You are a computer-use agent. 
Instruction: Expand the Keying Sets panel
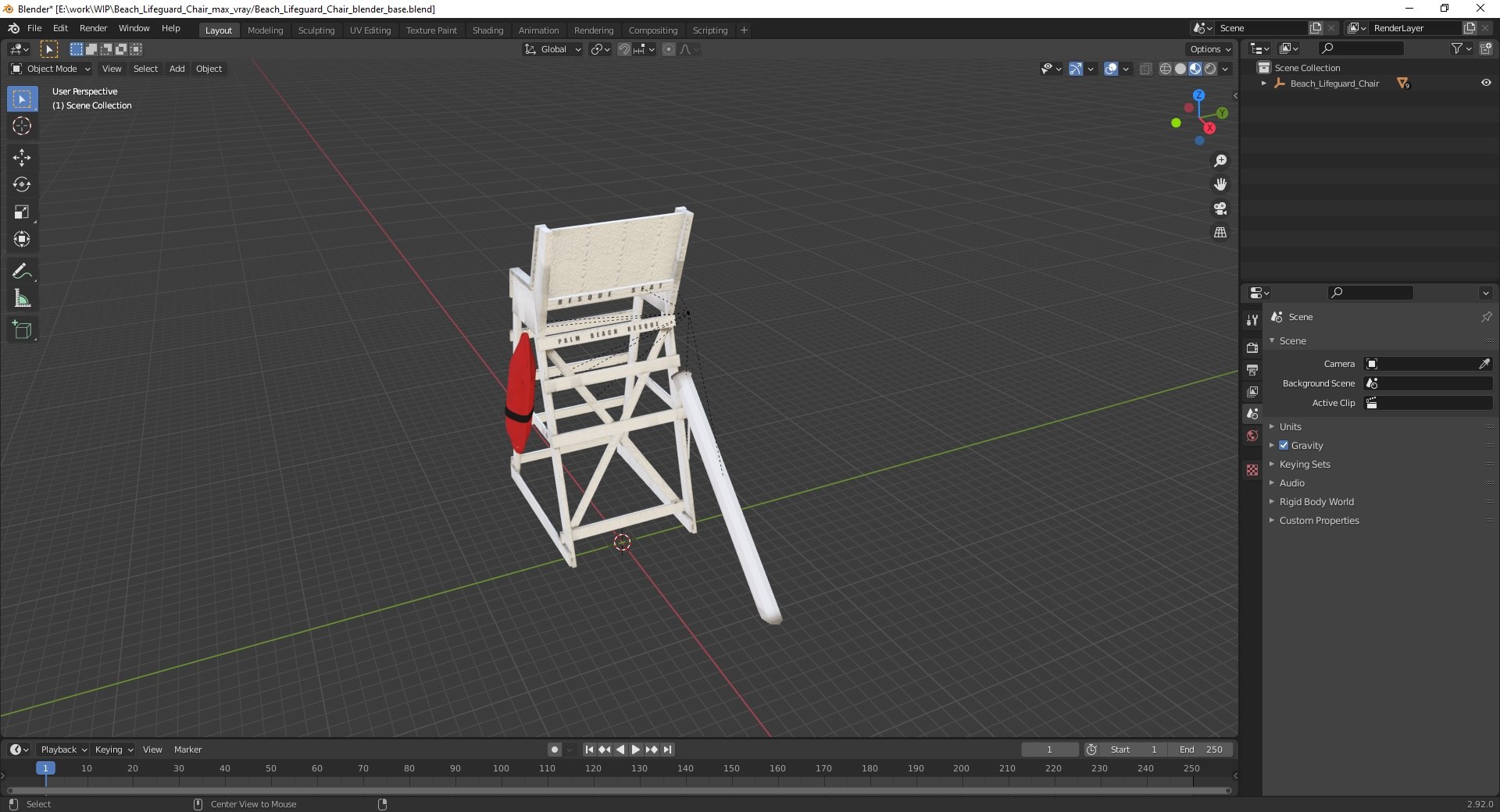point(1304,465)
